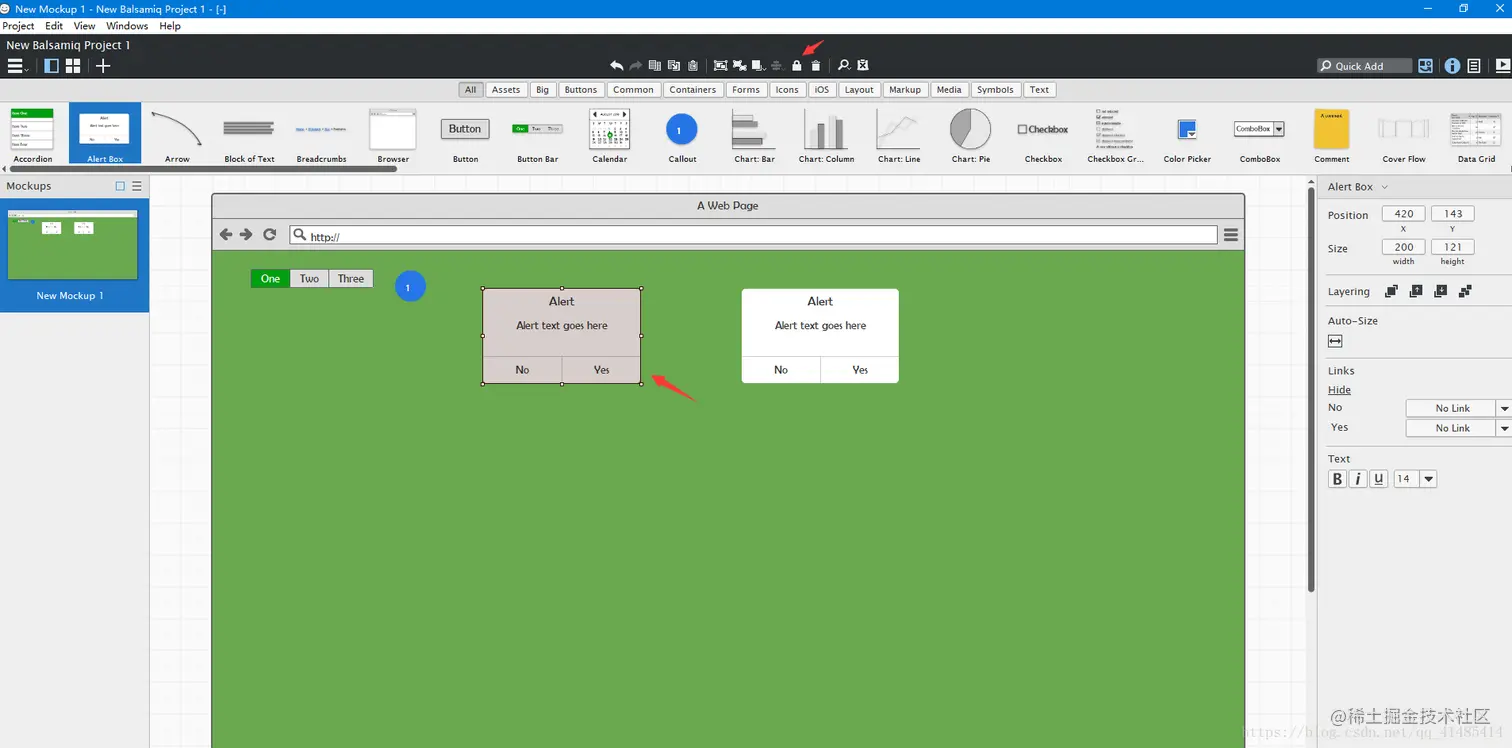Open the Windows menu
This screenshot has height=748, width=1512.
pyautogui.click(x=127, y=26)
